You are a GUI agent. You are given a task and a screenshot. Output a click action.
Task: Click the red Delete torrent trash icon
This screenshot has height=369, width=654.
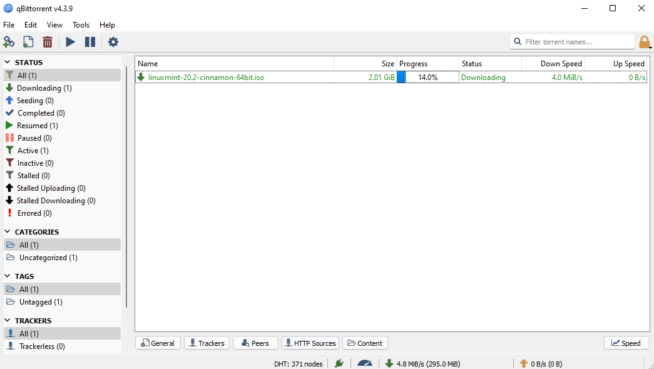tap(48, 42)
